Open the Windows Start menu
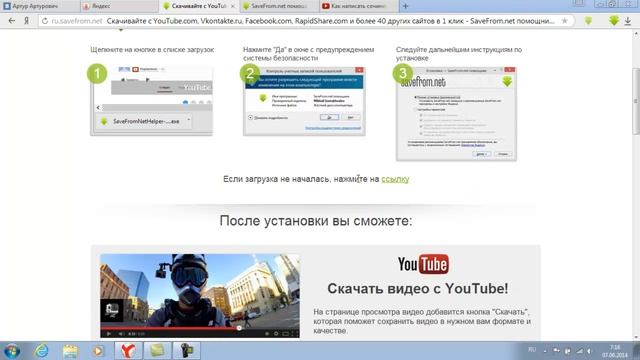The image size is (640, 360). pyautogui.click(x=11, y=351)
